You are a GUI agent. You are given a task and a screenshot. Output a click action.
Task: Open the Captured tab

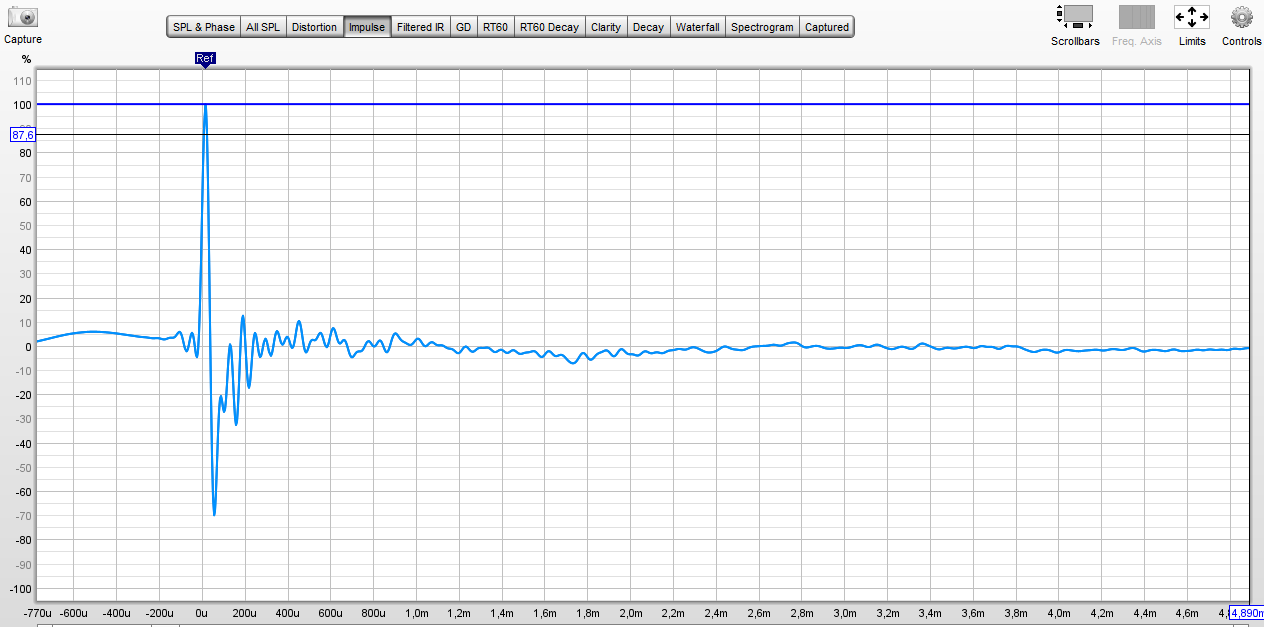(x=827, y=27)
